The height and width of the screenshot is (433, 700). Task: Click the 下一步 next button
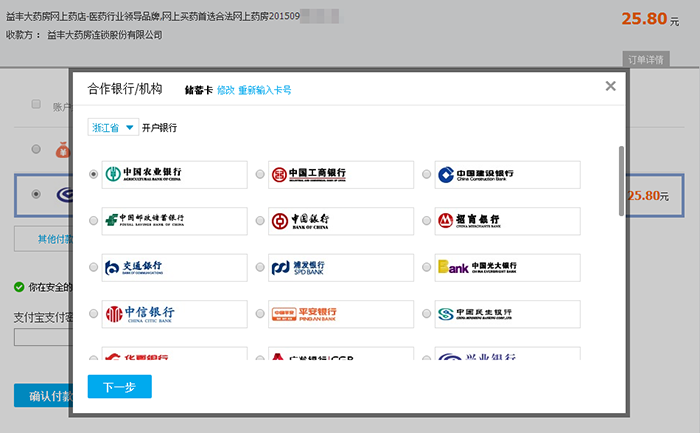120,387
